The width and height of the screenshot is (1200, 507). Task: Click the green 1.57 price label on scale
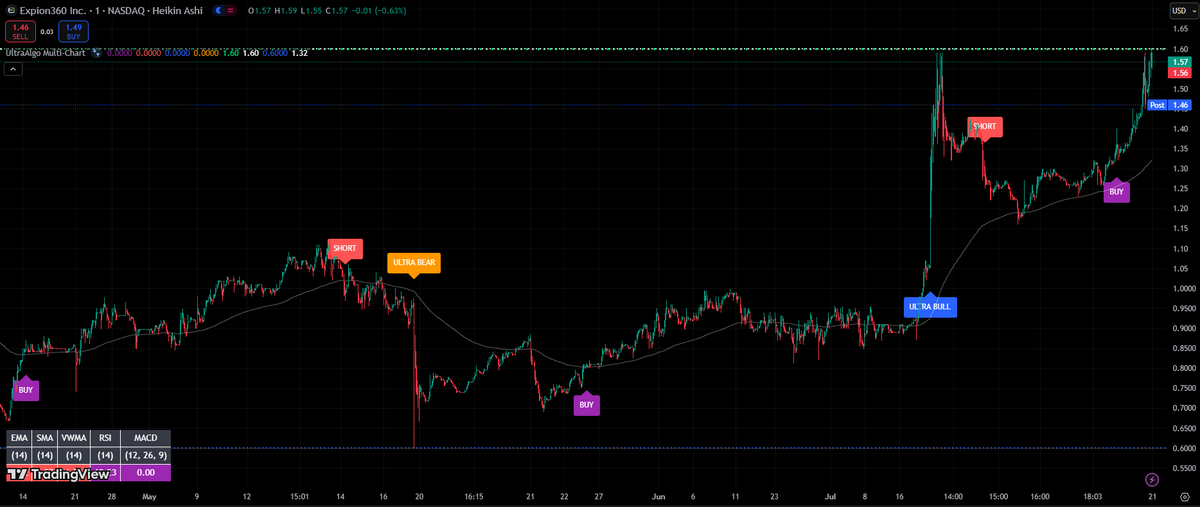(x=1180, y=62)
